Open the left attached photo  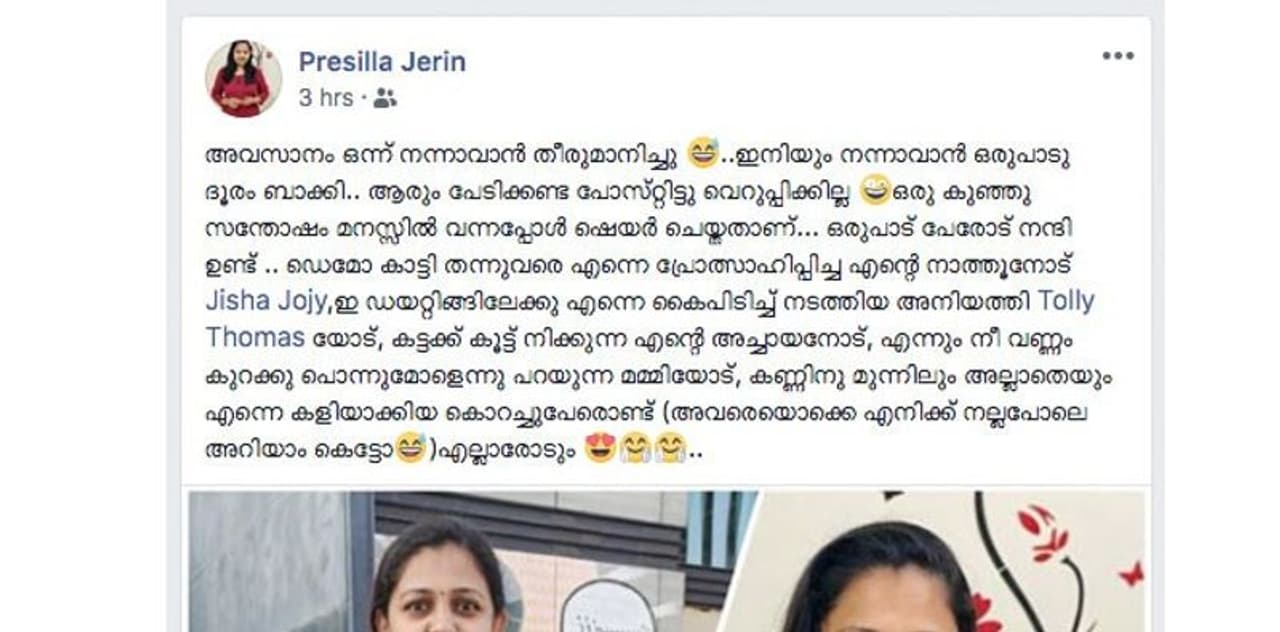pyautogui.click(x=472, y=561)
